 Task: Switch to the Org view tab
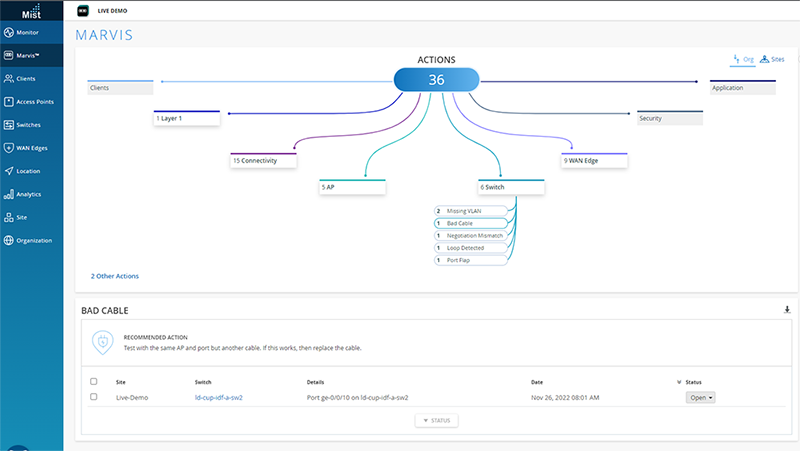click(x=742, y=60)
